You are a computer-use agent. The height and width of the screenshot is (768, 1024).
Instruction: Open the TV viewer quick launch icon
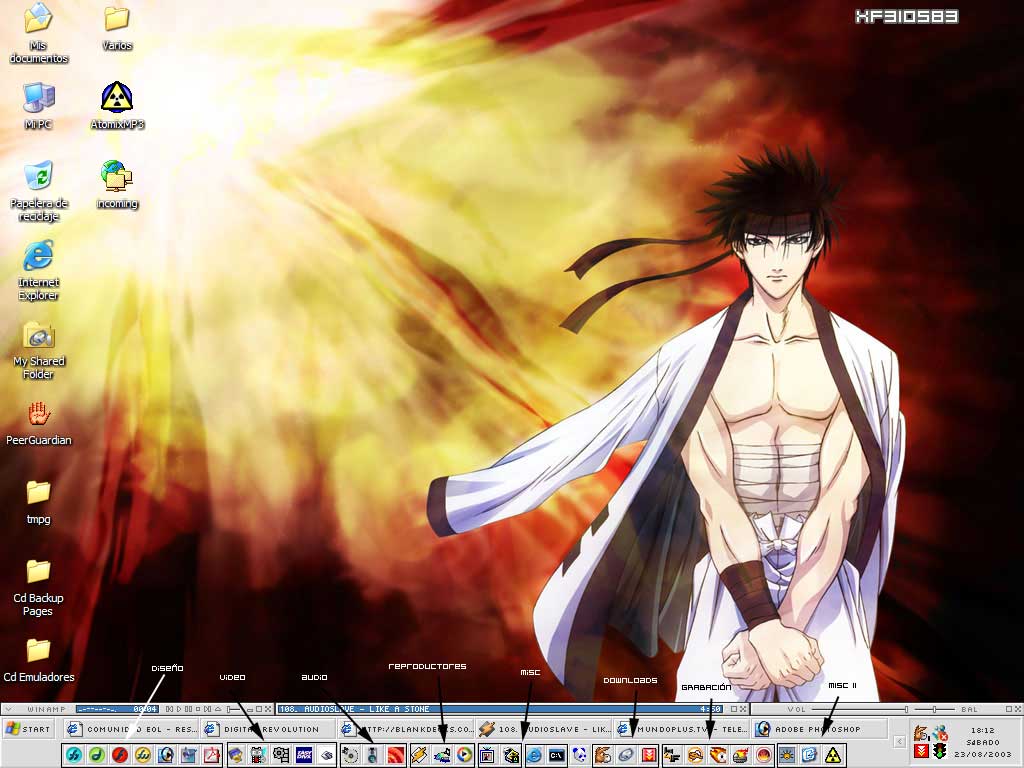pyautogui.click(x=487, y=755)
